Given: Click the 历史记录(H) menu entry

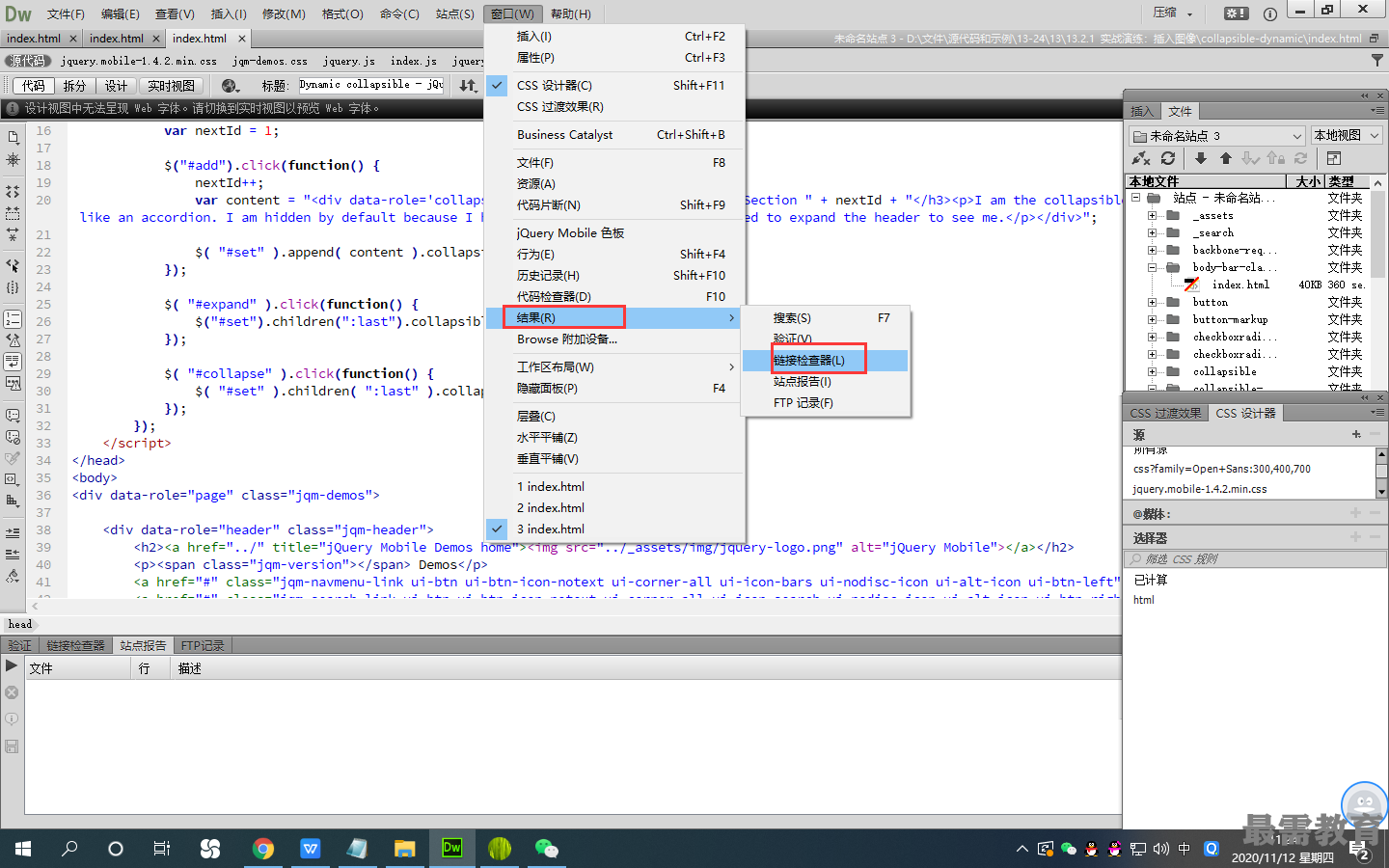Looking at the screenshot, I should pyautogui.click(x=614, y=275).
